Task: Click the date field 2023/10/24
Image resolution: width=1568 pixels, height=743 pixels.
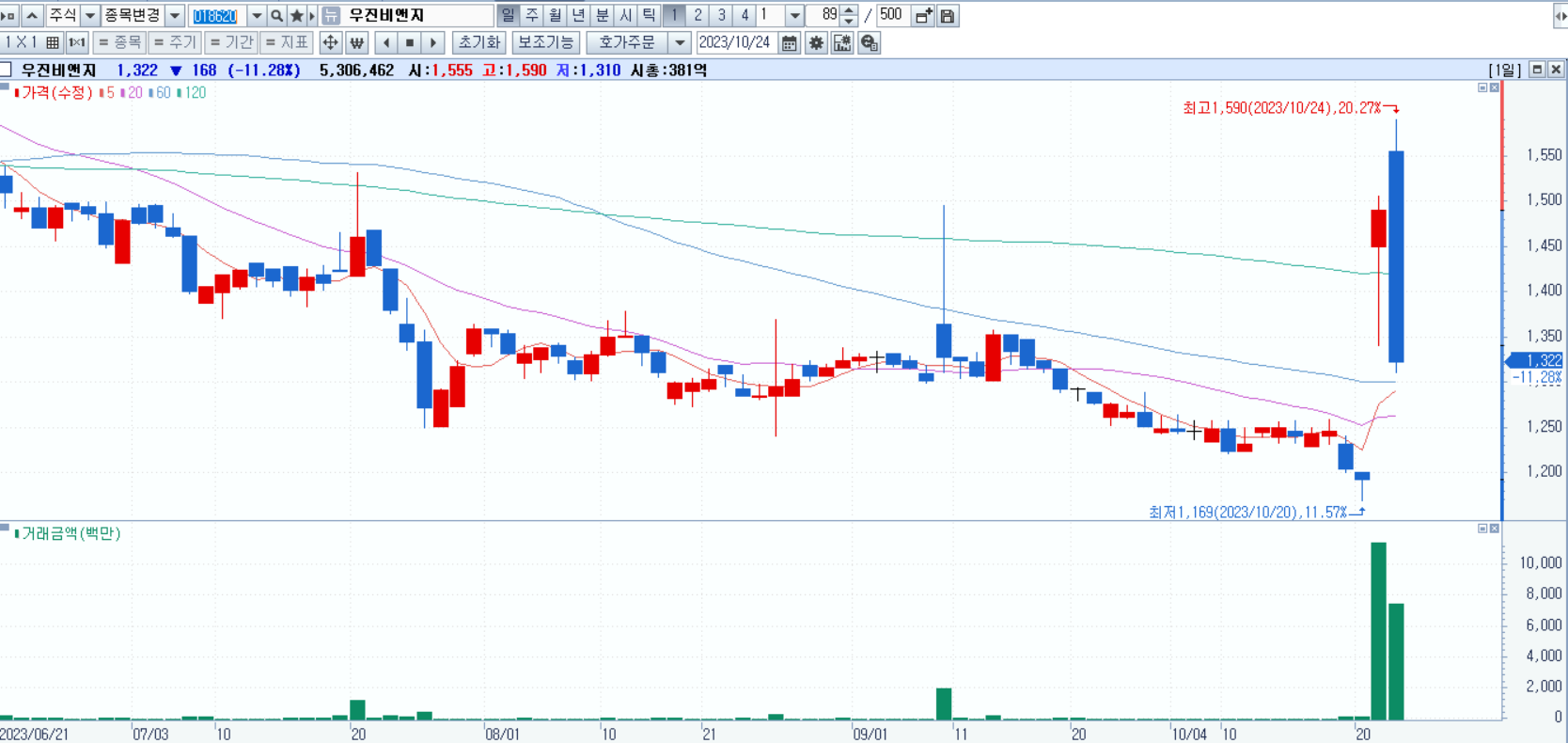Action: point(736,42)
